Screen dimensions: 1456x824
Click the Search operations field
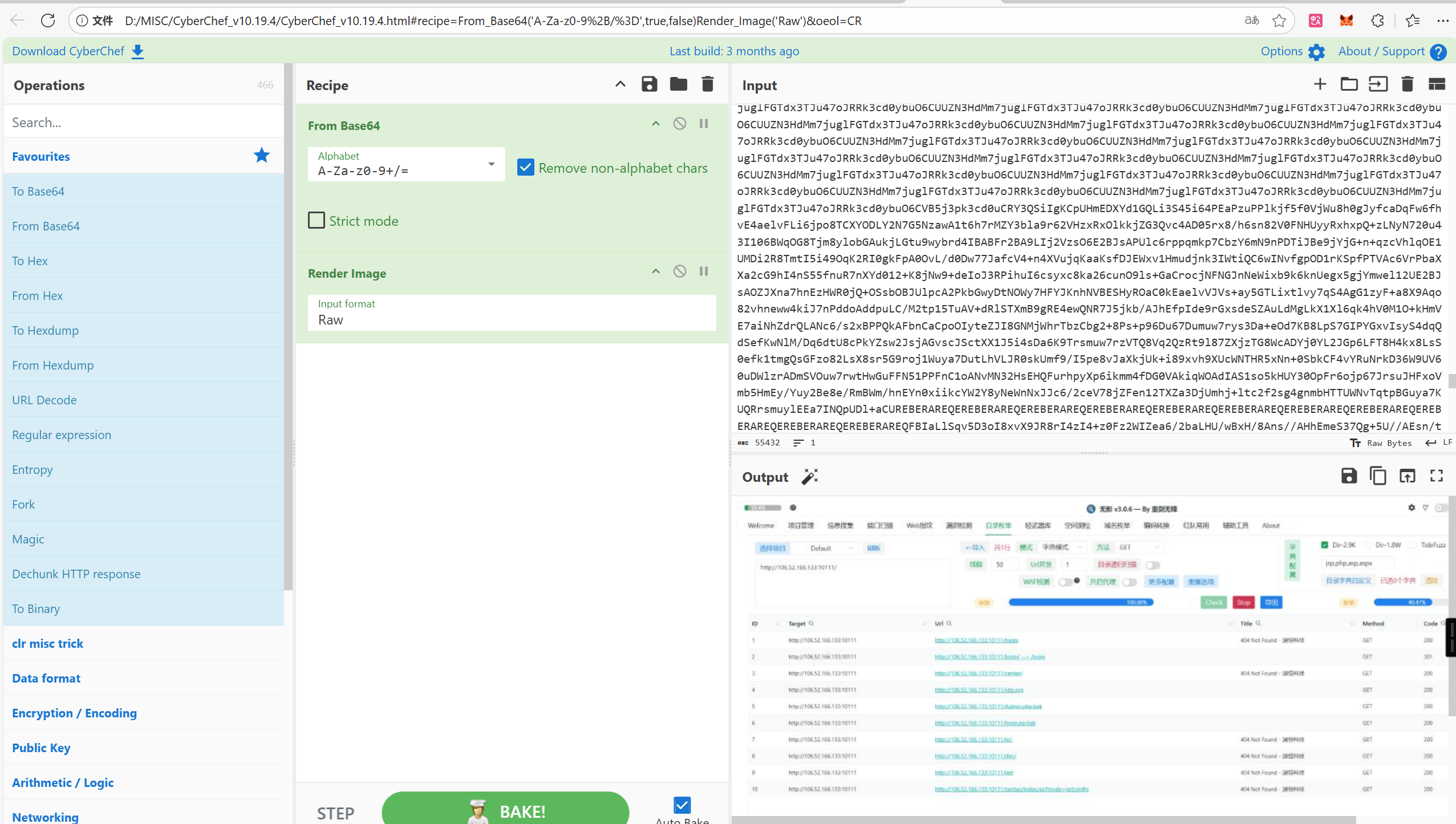(x=143, y=122)
